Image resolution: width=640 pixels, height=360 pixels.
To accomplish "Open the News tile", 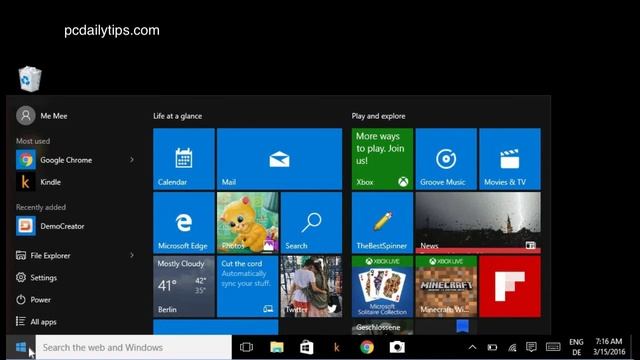I will coord(478,223).
